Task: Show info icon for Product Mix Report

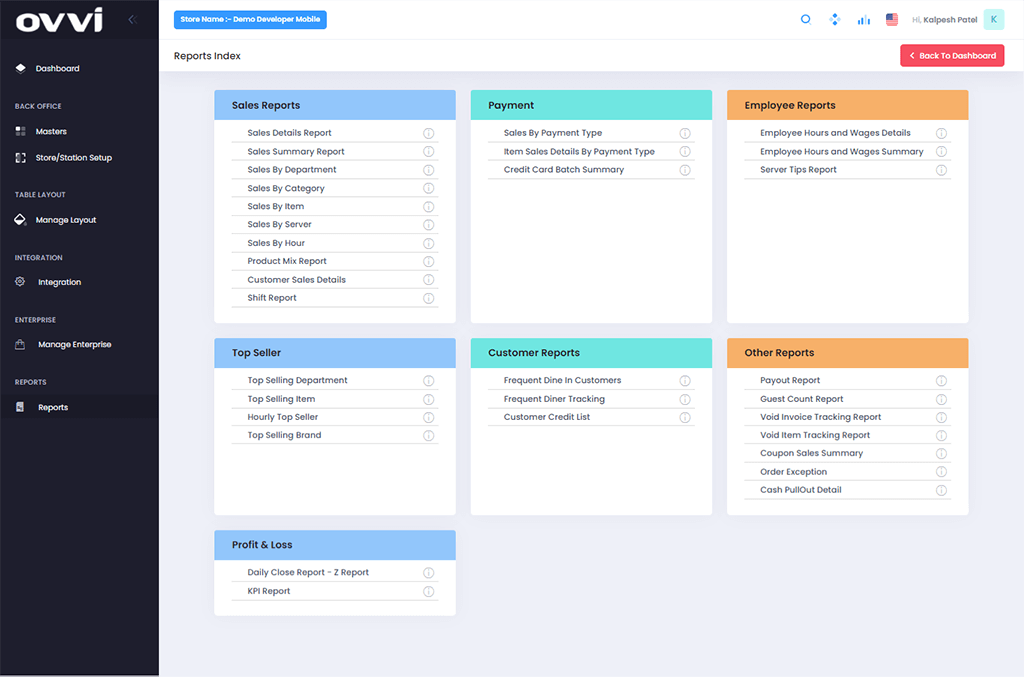Action: pos(428,261)
